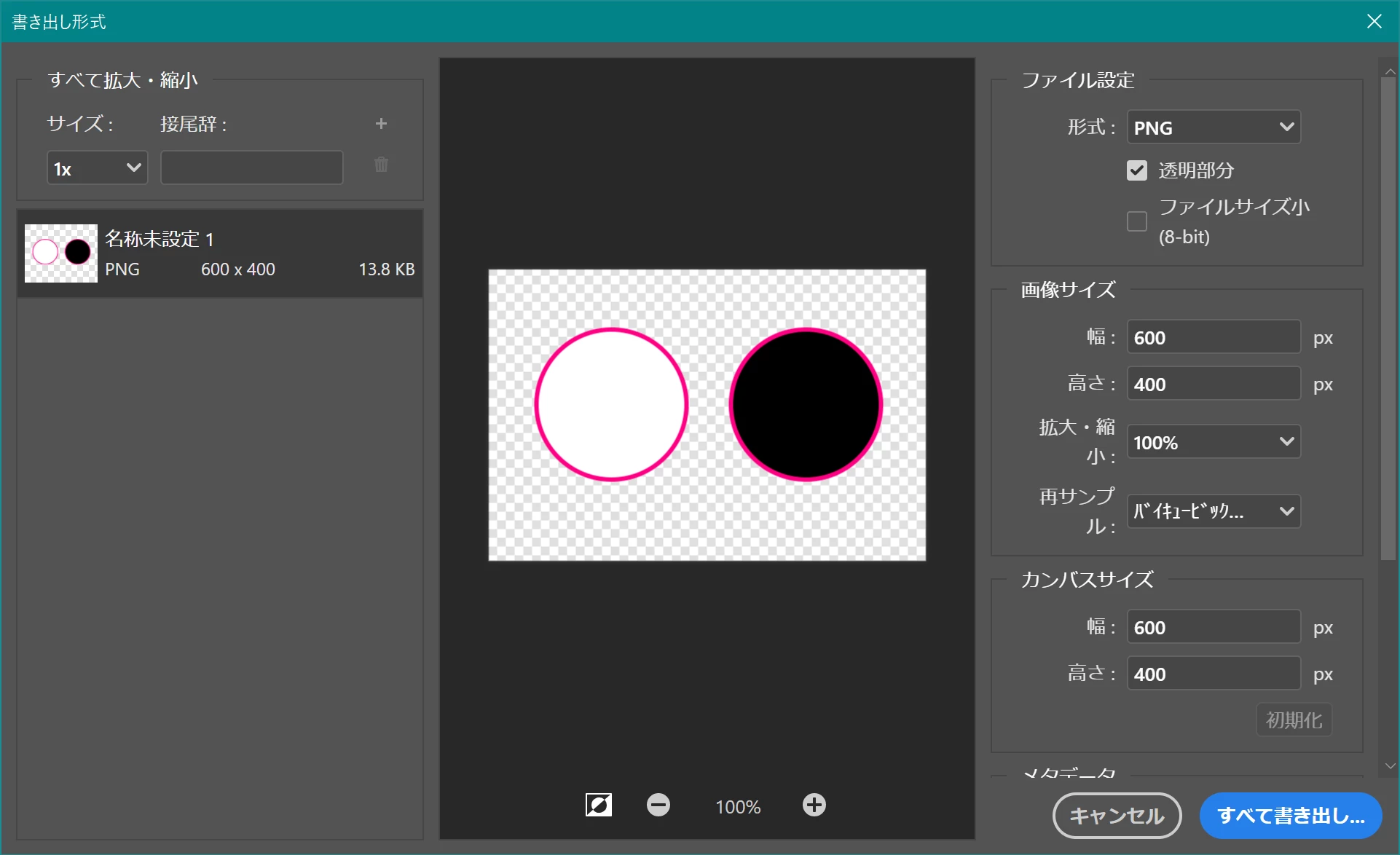
Task: Click the image size 幅 input field
Action: pos(1214,337)
